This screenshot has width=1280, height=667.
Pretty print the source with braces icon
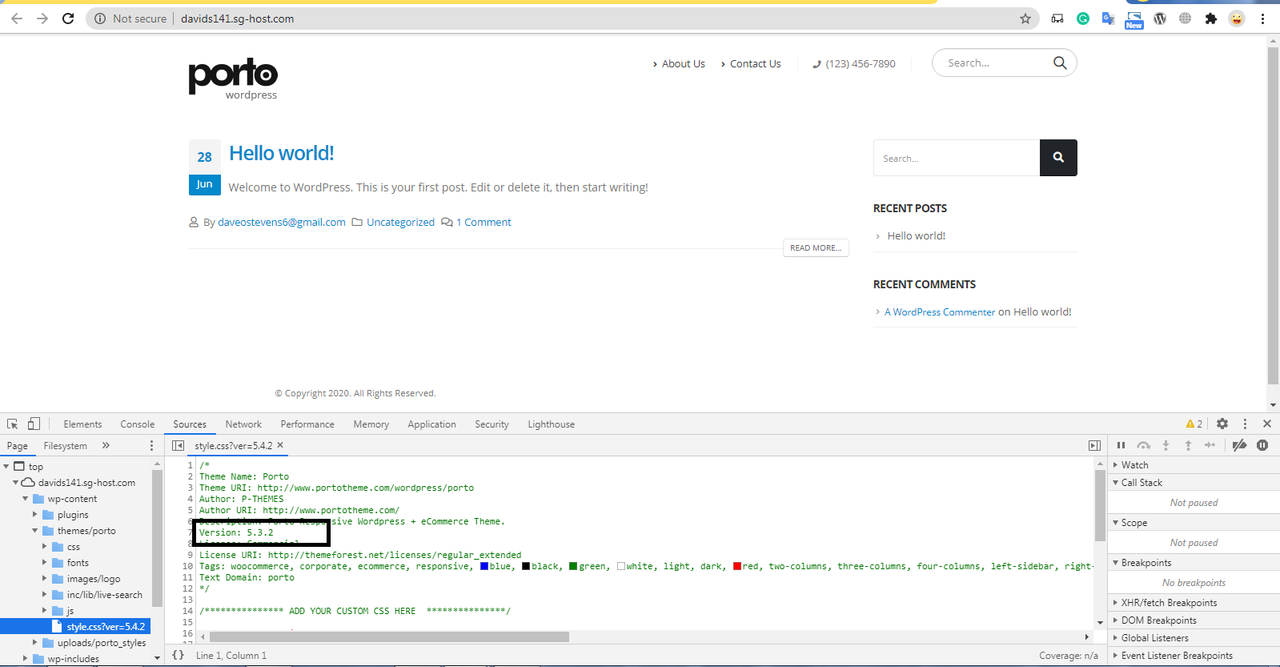coord(178,655)
